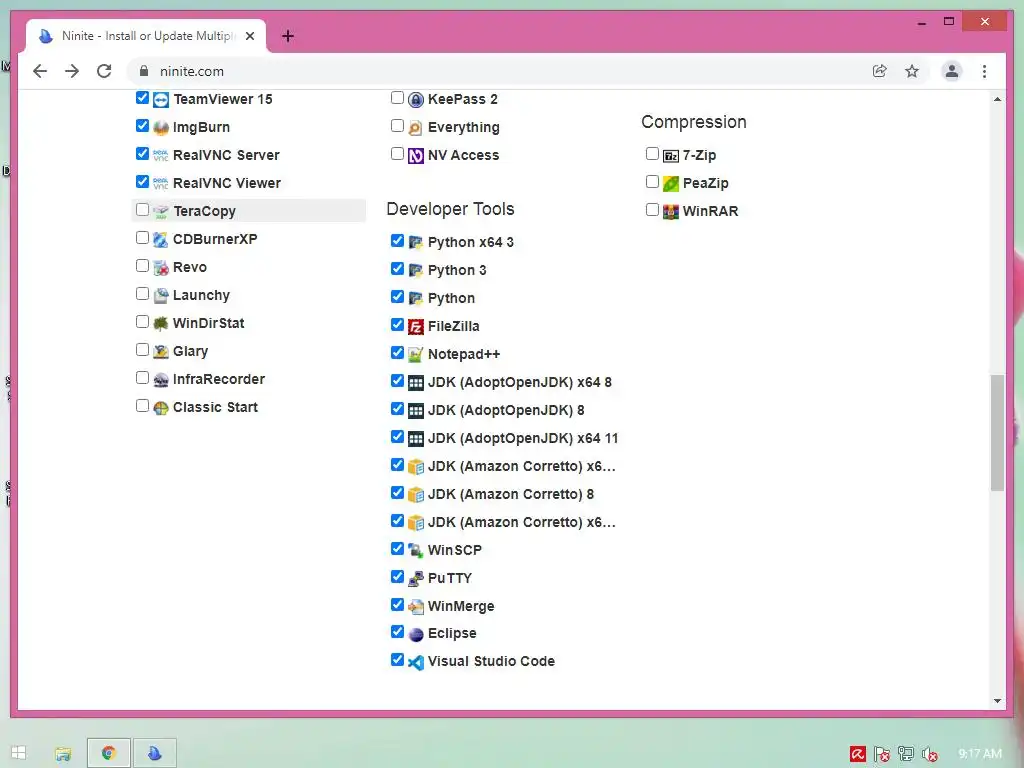Click the InfraRecorder icon
This screenshot has height=768, width=1024.
pyautogui.click(x=161, y=380)
